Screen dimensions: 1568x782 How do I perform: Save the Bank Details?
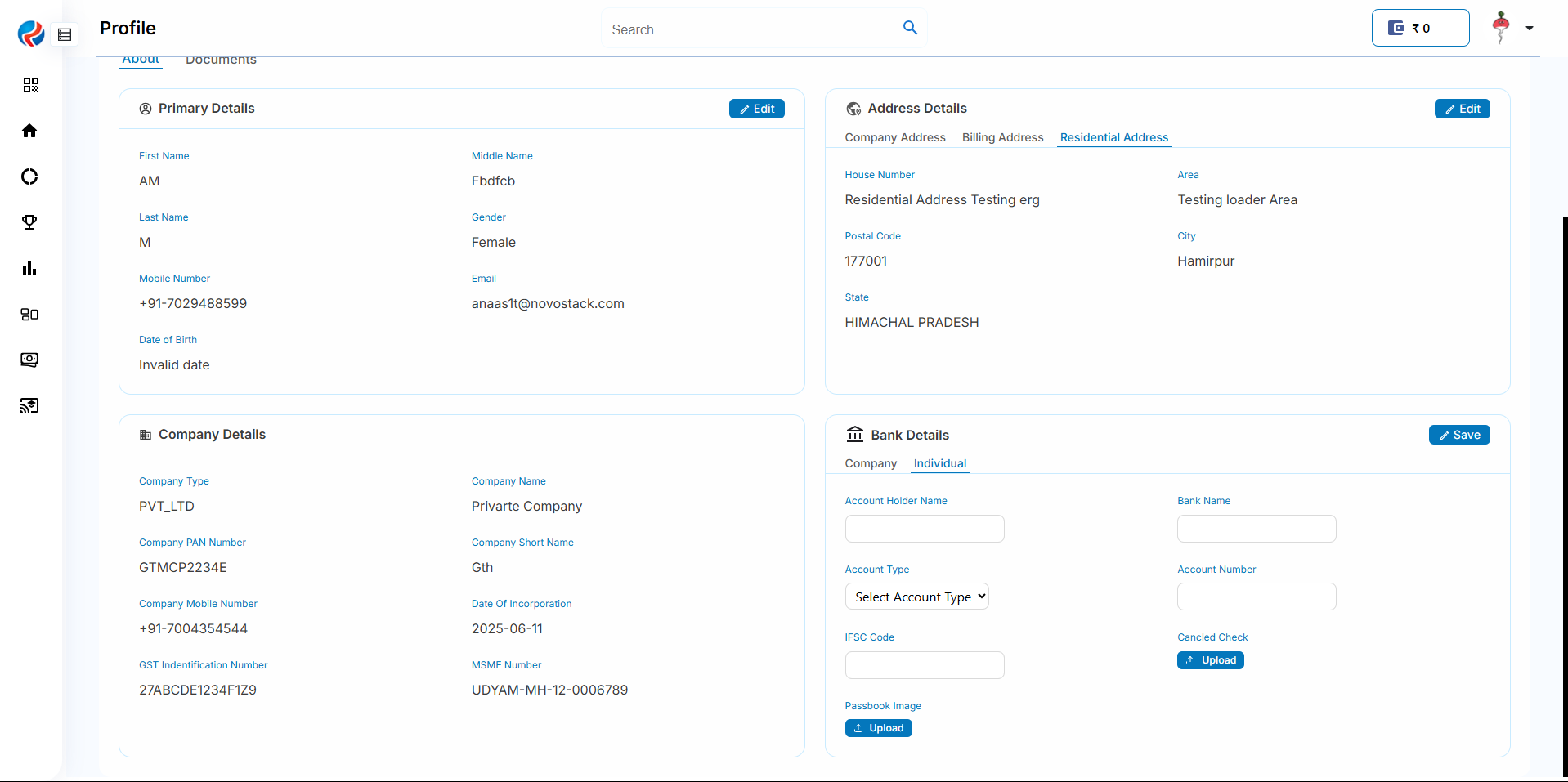coord(1458,435)
